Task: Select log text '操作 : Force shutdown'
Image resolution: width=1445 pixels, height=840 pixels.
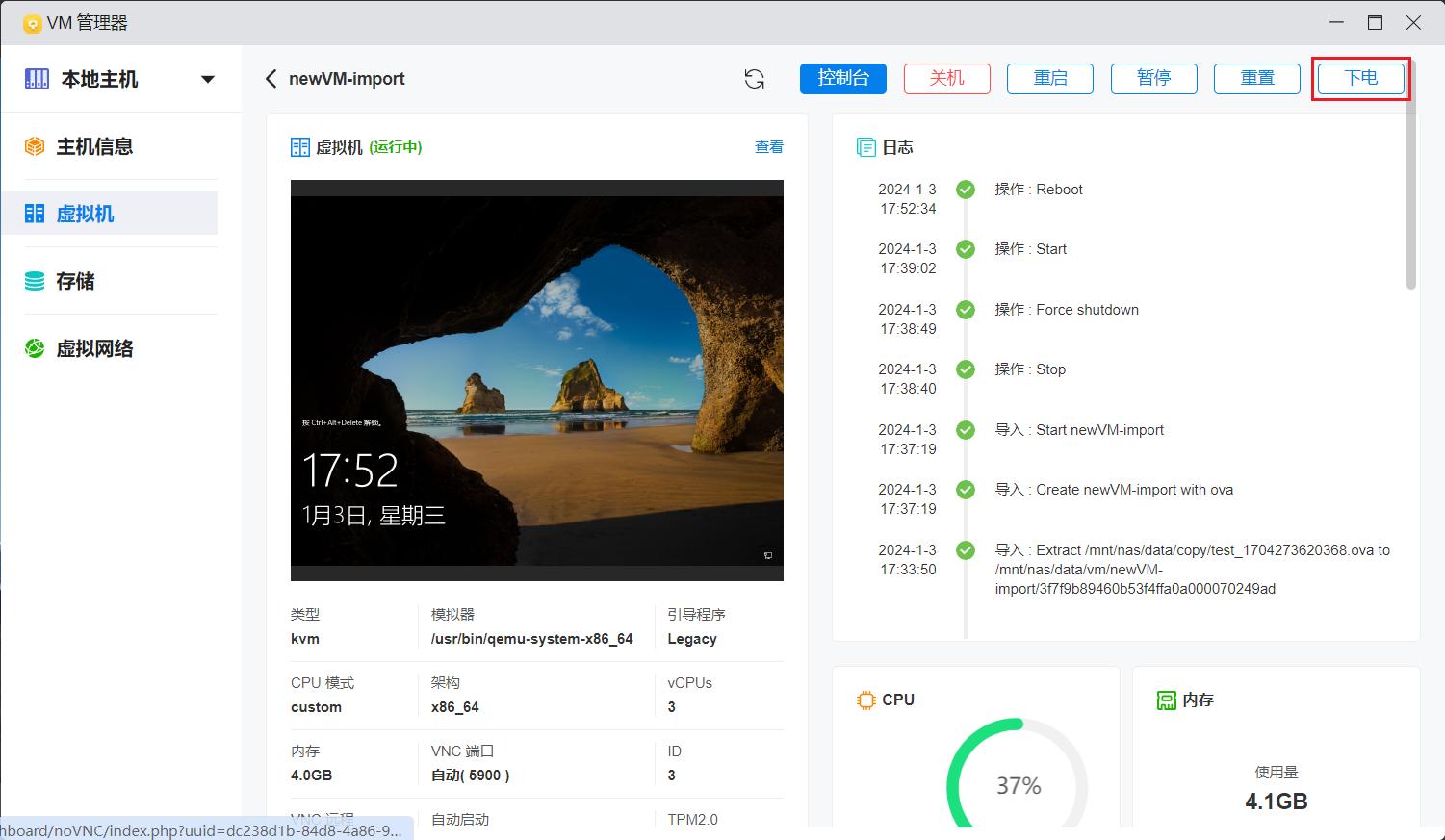Action: (1067, 310)
